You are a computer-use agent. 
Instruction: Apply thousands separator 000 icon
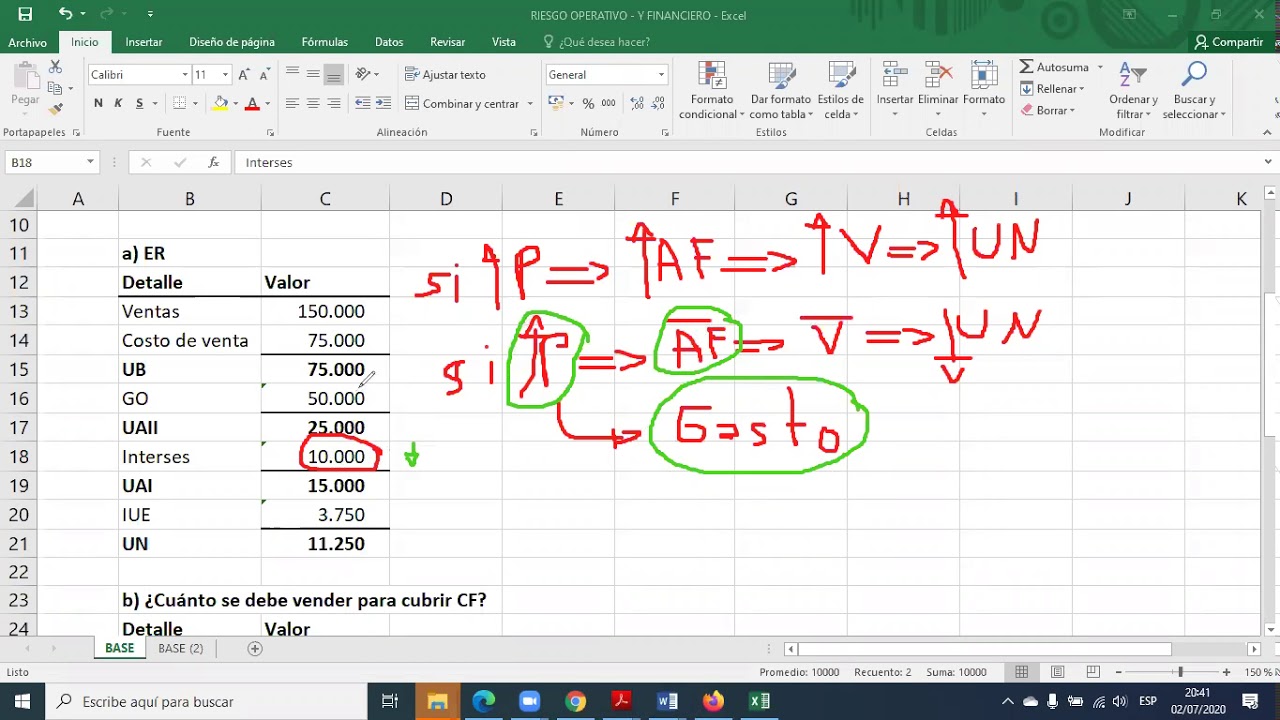(609, 103)
